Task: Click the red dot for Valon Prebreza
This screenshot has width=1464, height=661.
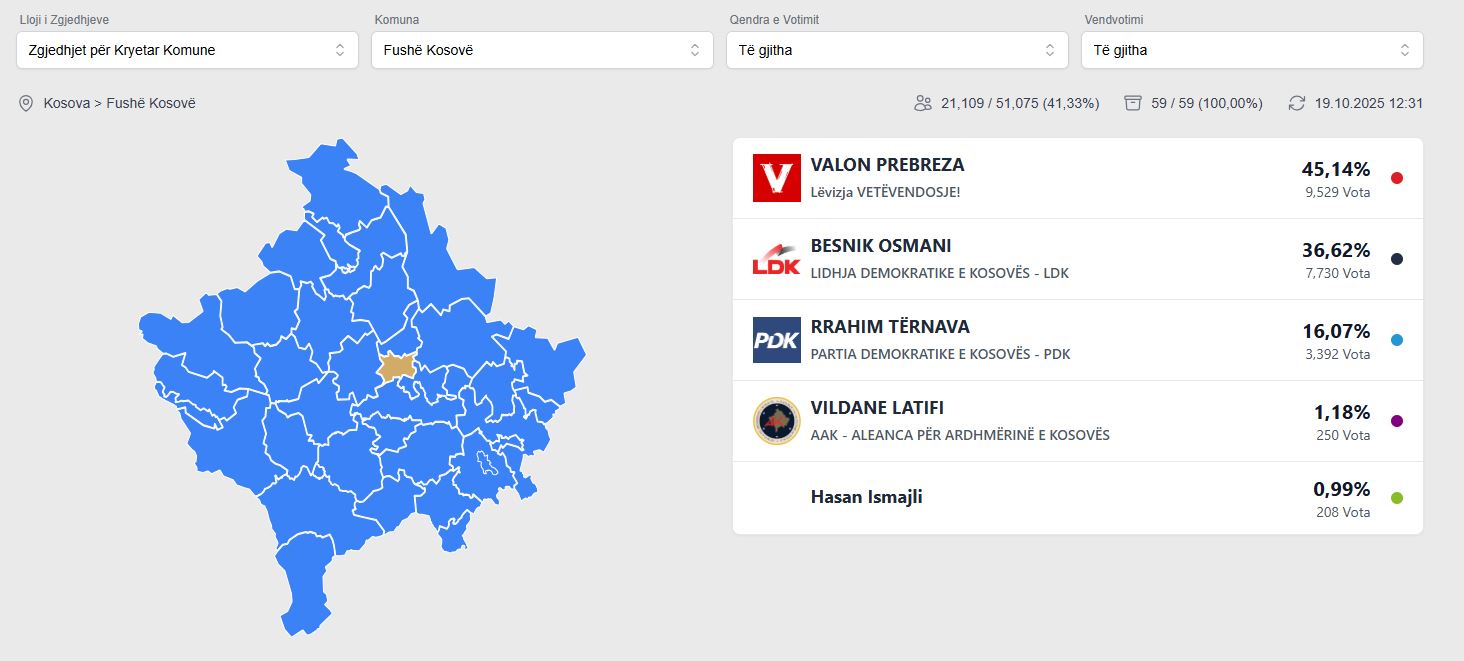Action: (x=1397, y=178)
